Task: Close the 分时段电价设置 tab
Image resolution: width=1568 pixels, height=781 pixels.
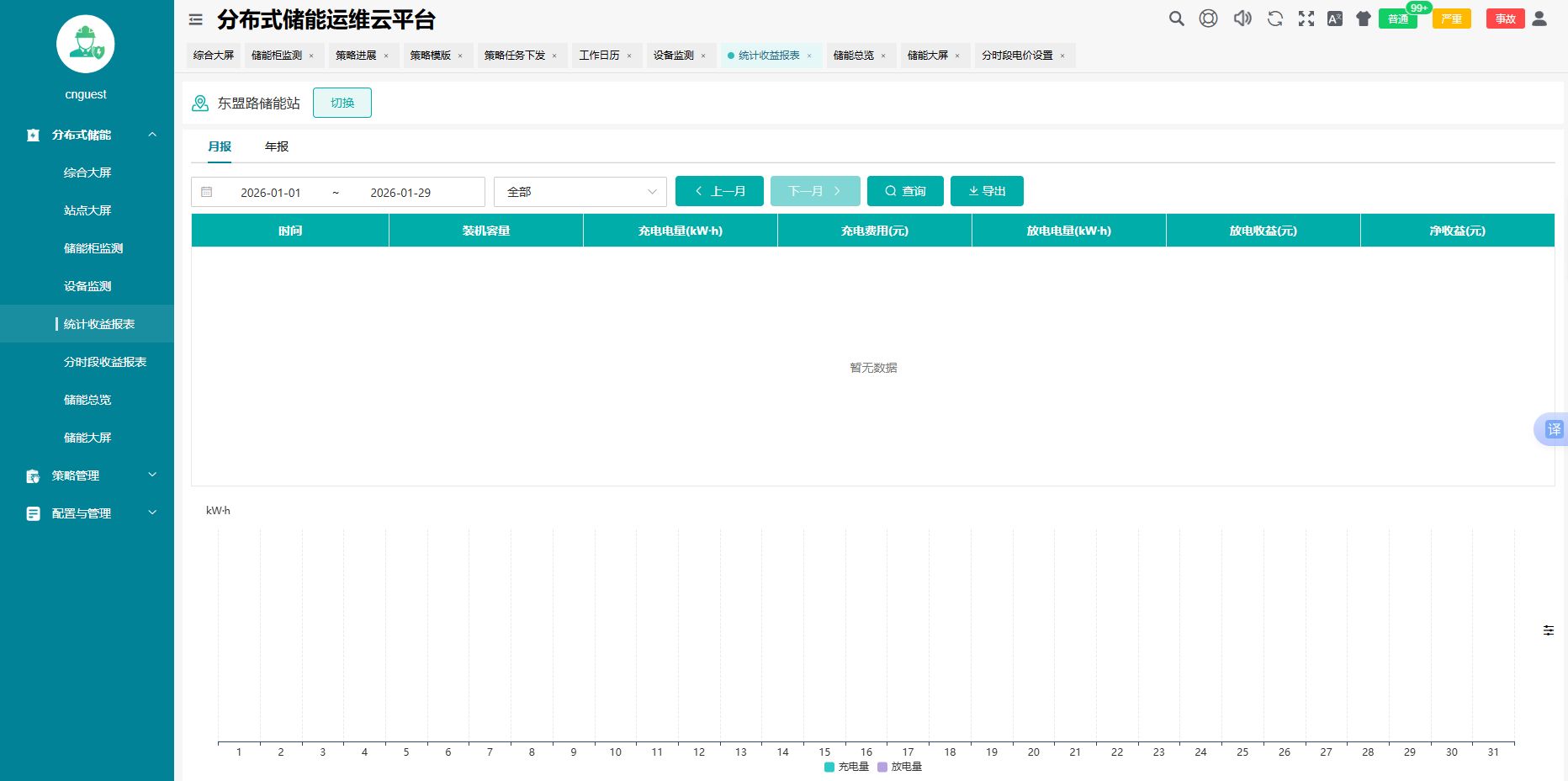Action: coord(1062,56)
